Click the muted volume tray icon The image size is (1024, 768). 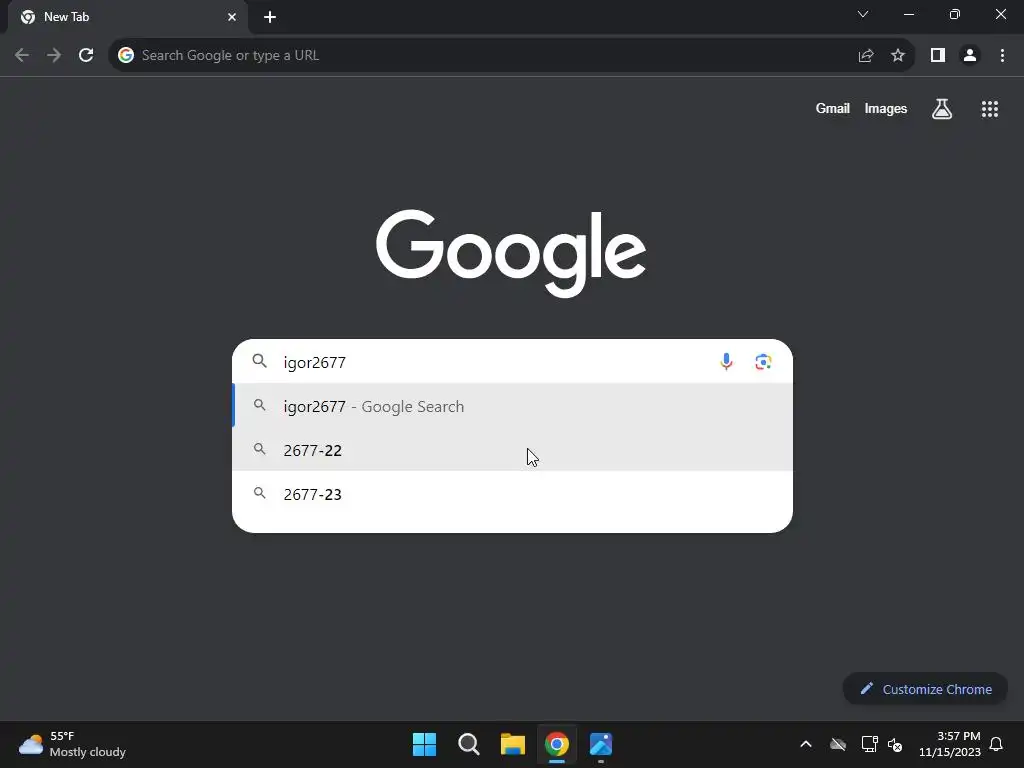click(895, 744)
